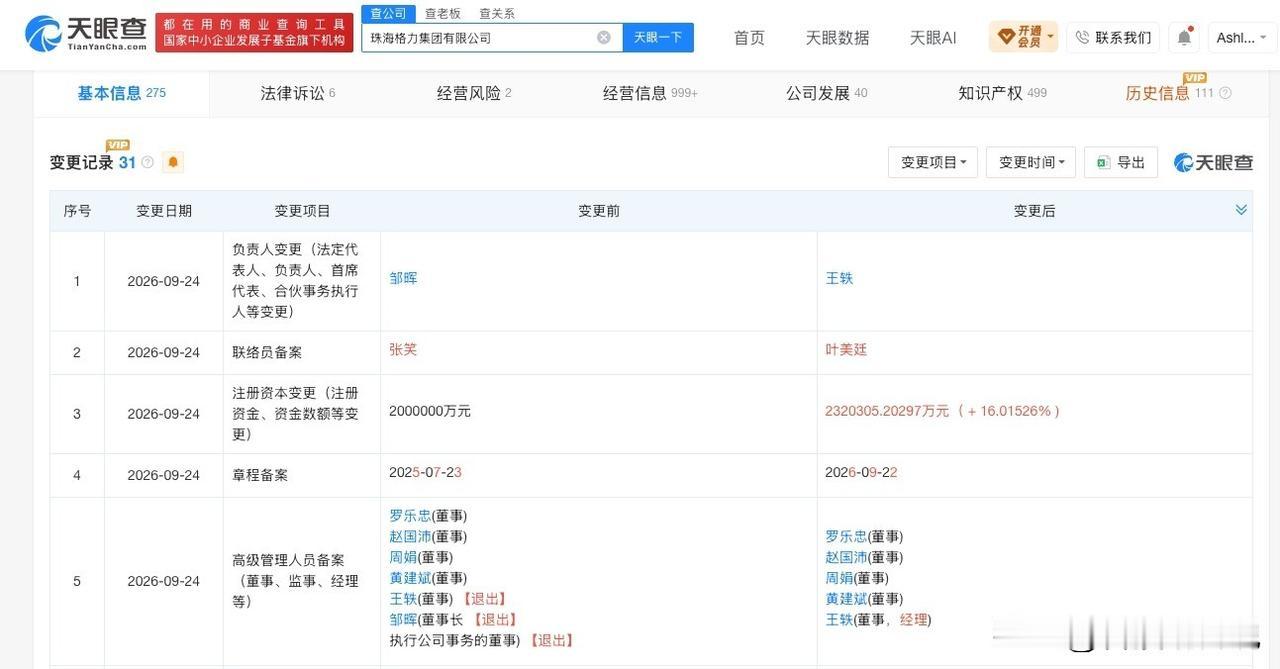This screenshot has height=669, width=1280.
Task: Switch to the 查老板 search tab
Action: click(443, 13)
